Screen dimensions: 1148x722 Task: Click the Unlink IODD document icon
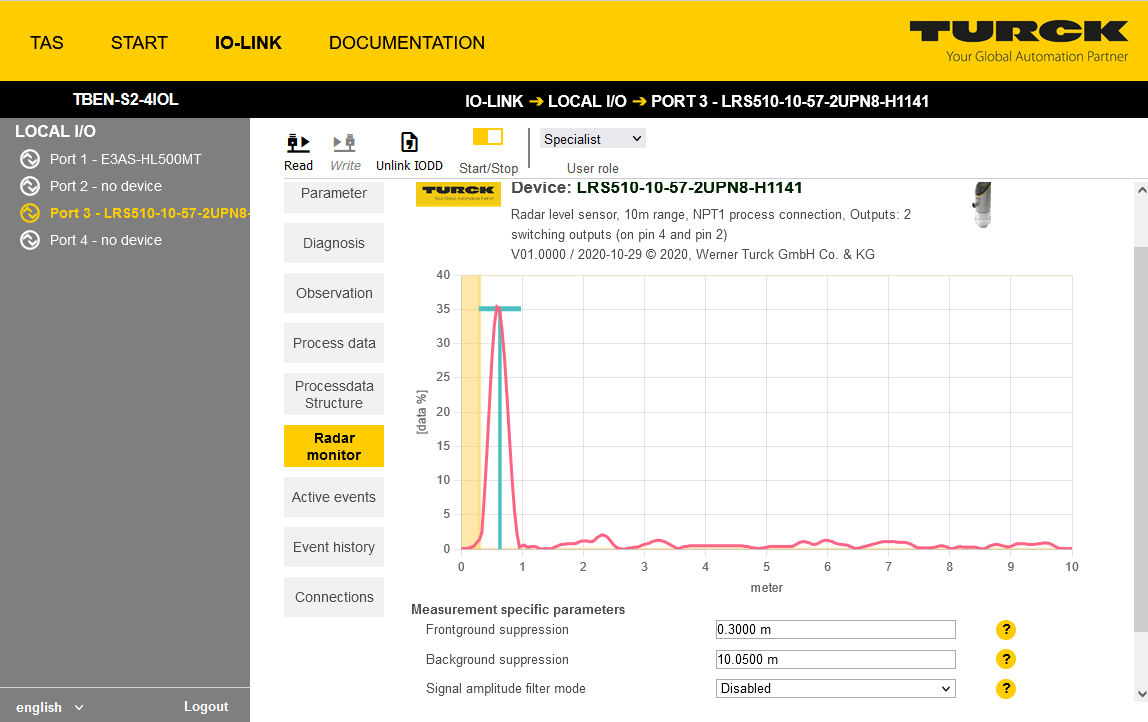pyautogui.click(x=409, y=143)
